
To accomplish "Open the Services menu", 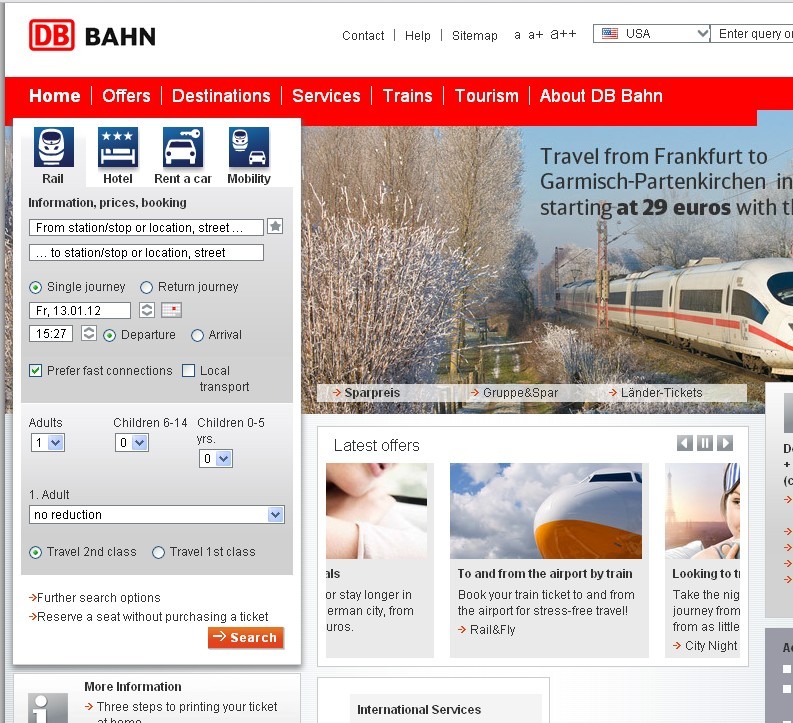I will [x=326, y=96].
